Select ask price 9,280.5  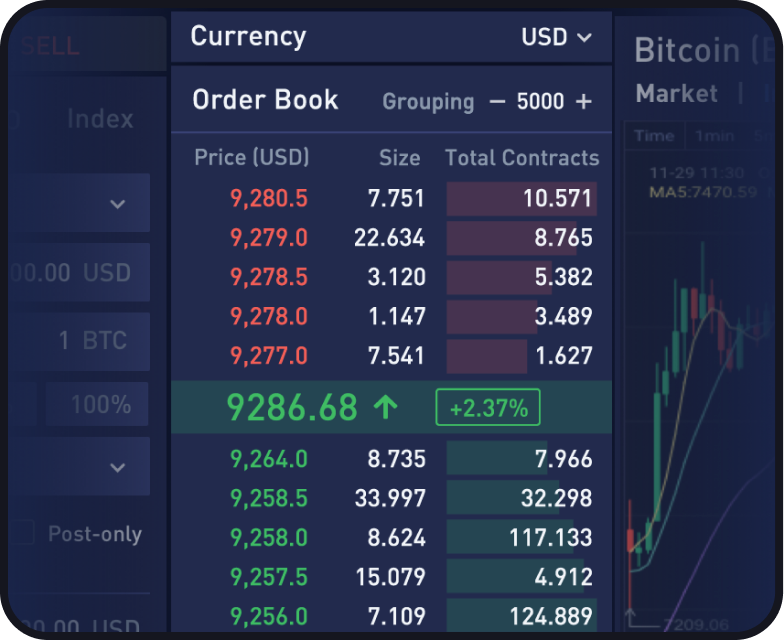tap(268, 198)
